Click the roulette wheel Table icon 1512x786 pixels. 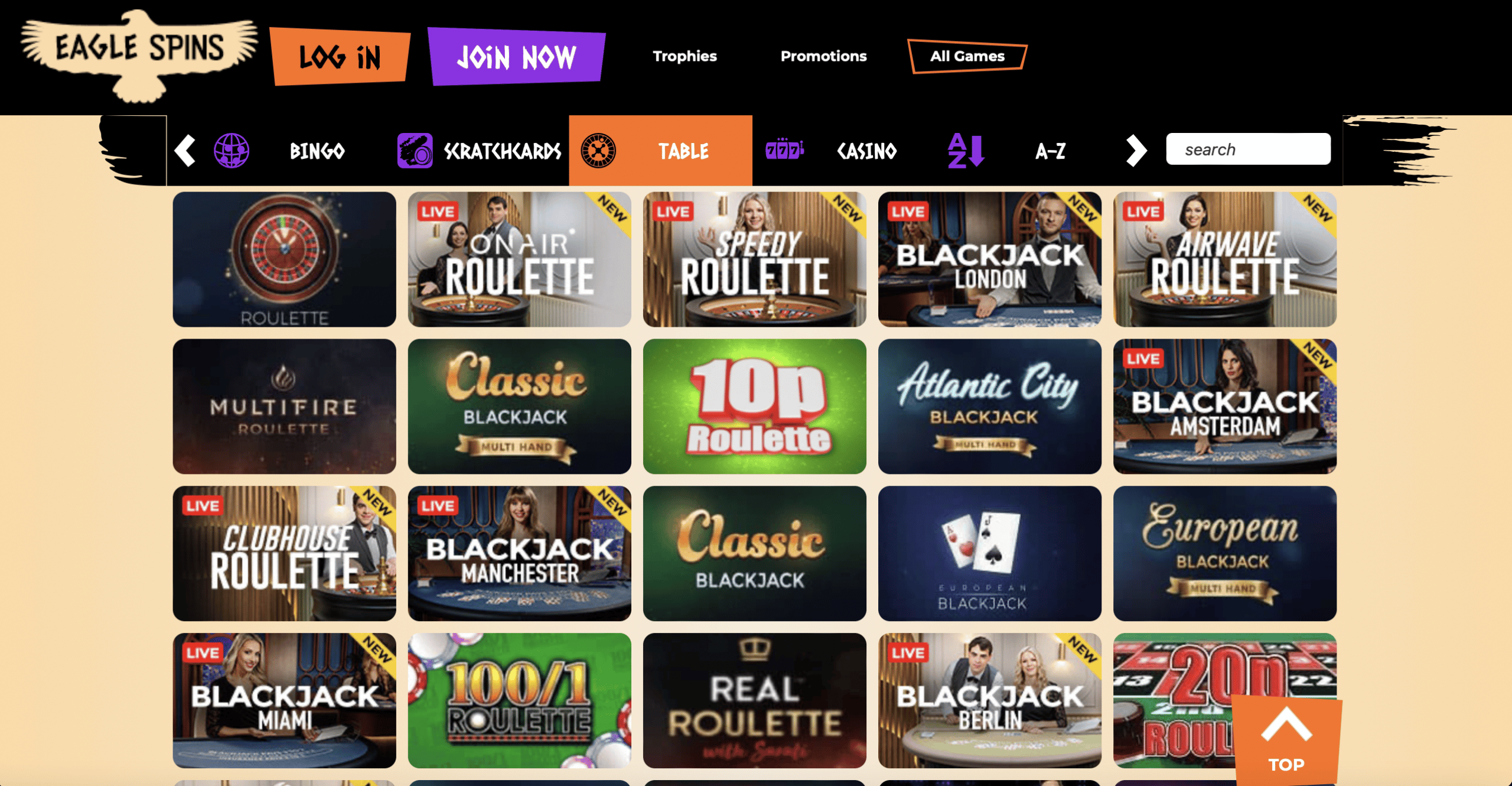(x=598, y=151)
